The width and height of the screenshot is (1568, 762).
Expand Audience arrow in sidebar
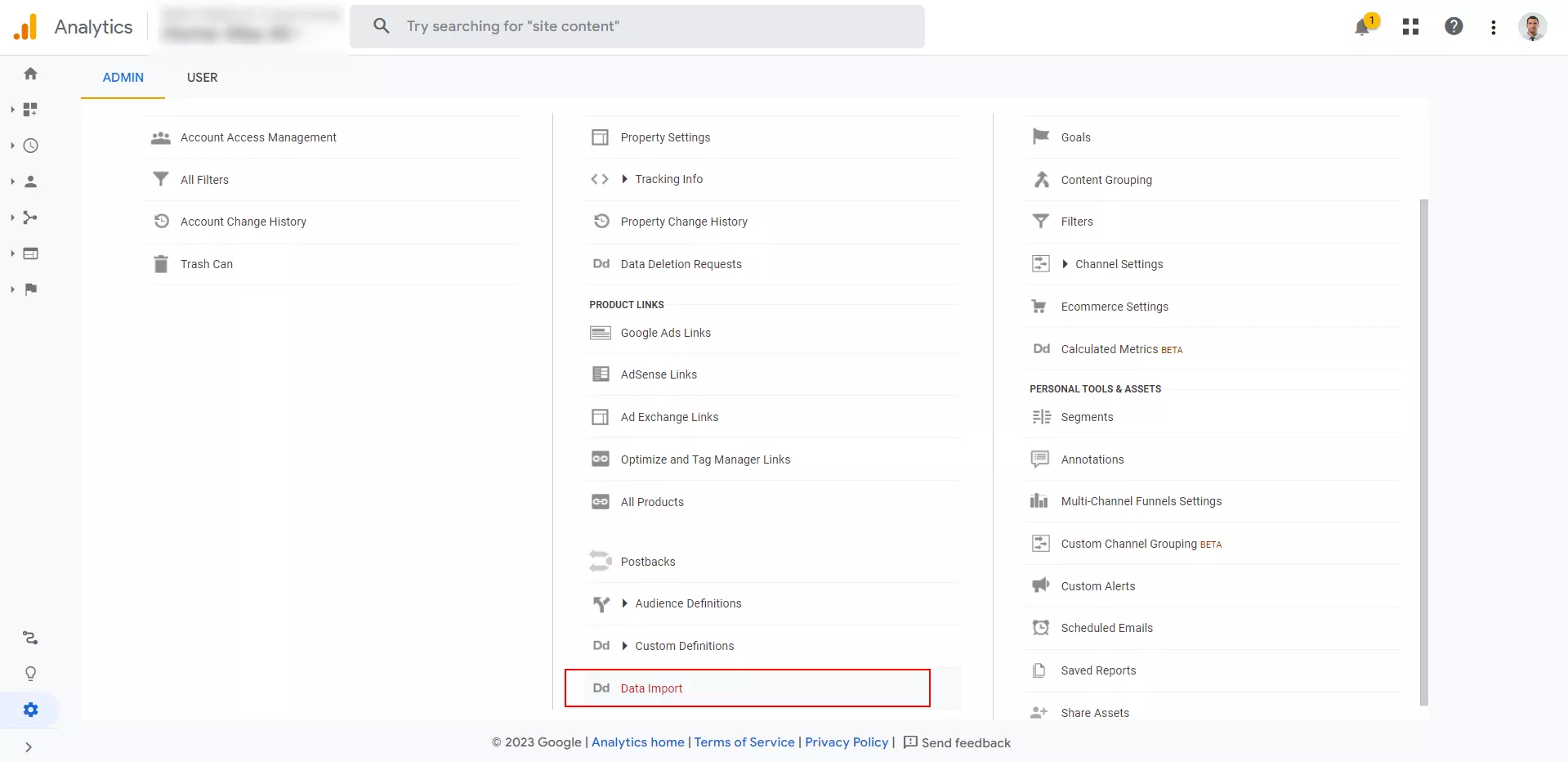[x=12, y=182]
